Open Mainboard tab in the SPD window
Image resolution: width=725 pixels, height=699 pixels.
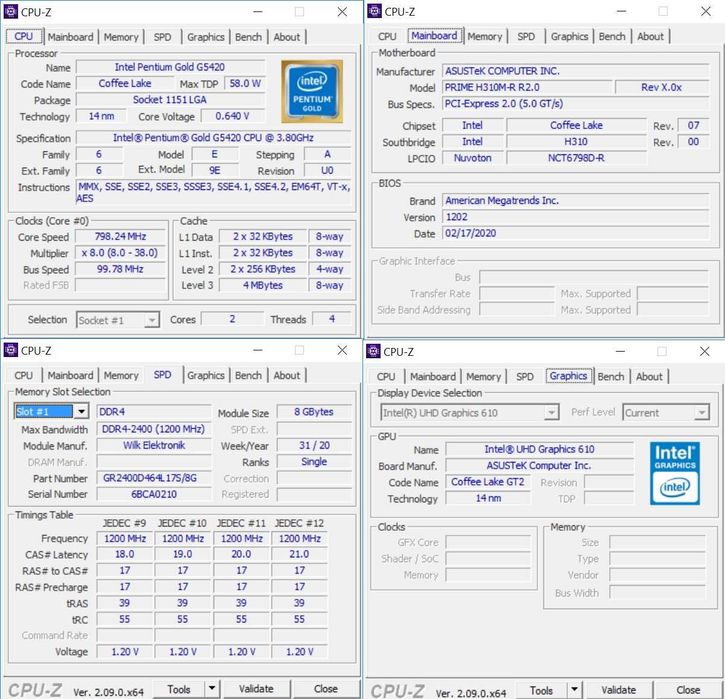pyautogui.click(x=70, y=375)
